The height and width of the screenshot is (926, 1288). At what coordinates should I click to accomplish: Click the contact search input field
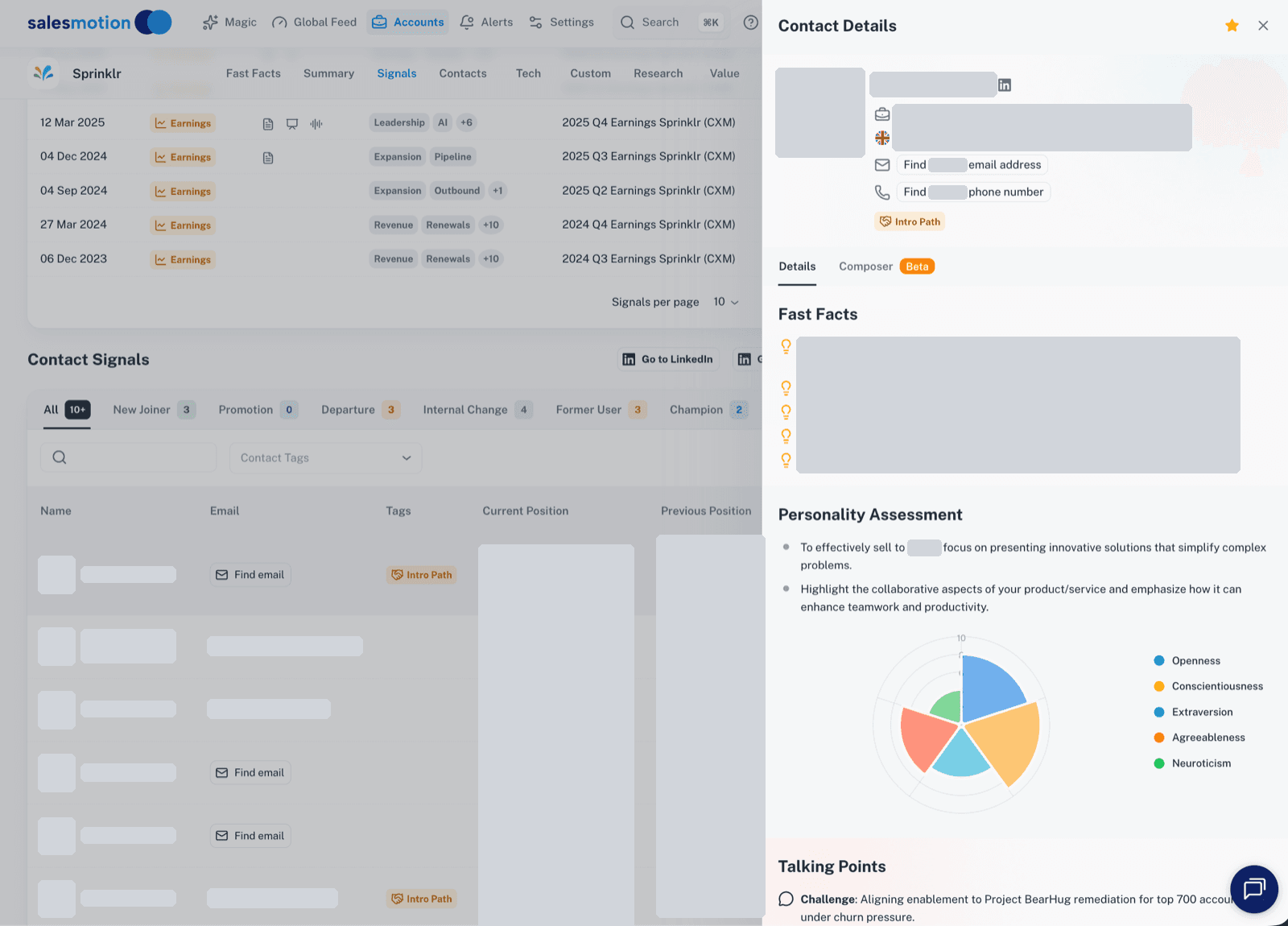(x=129, y=457)
